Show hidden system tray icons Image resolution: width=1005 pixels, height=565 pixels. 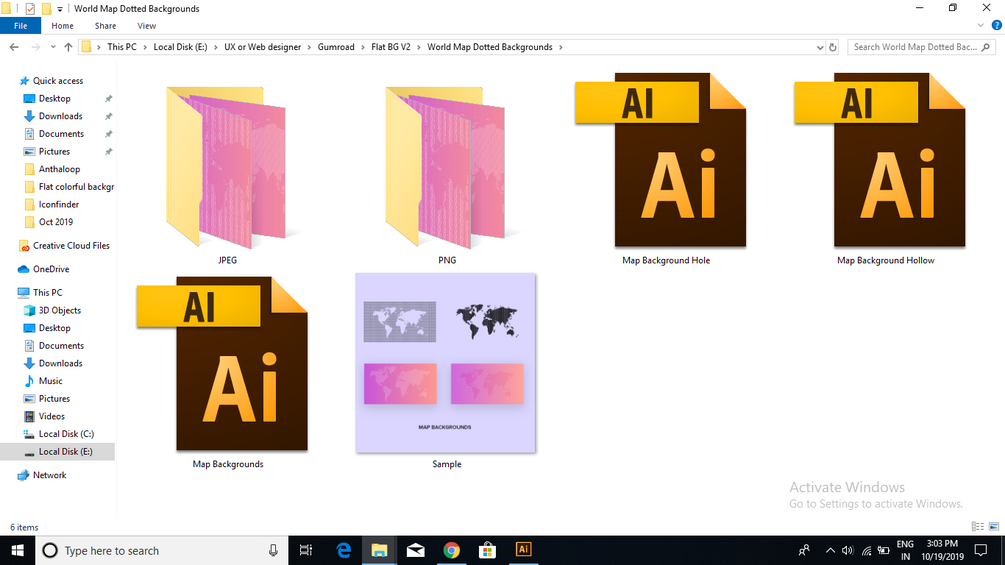[x=830, y=550]
